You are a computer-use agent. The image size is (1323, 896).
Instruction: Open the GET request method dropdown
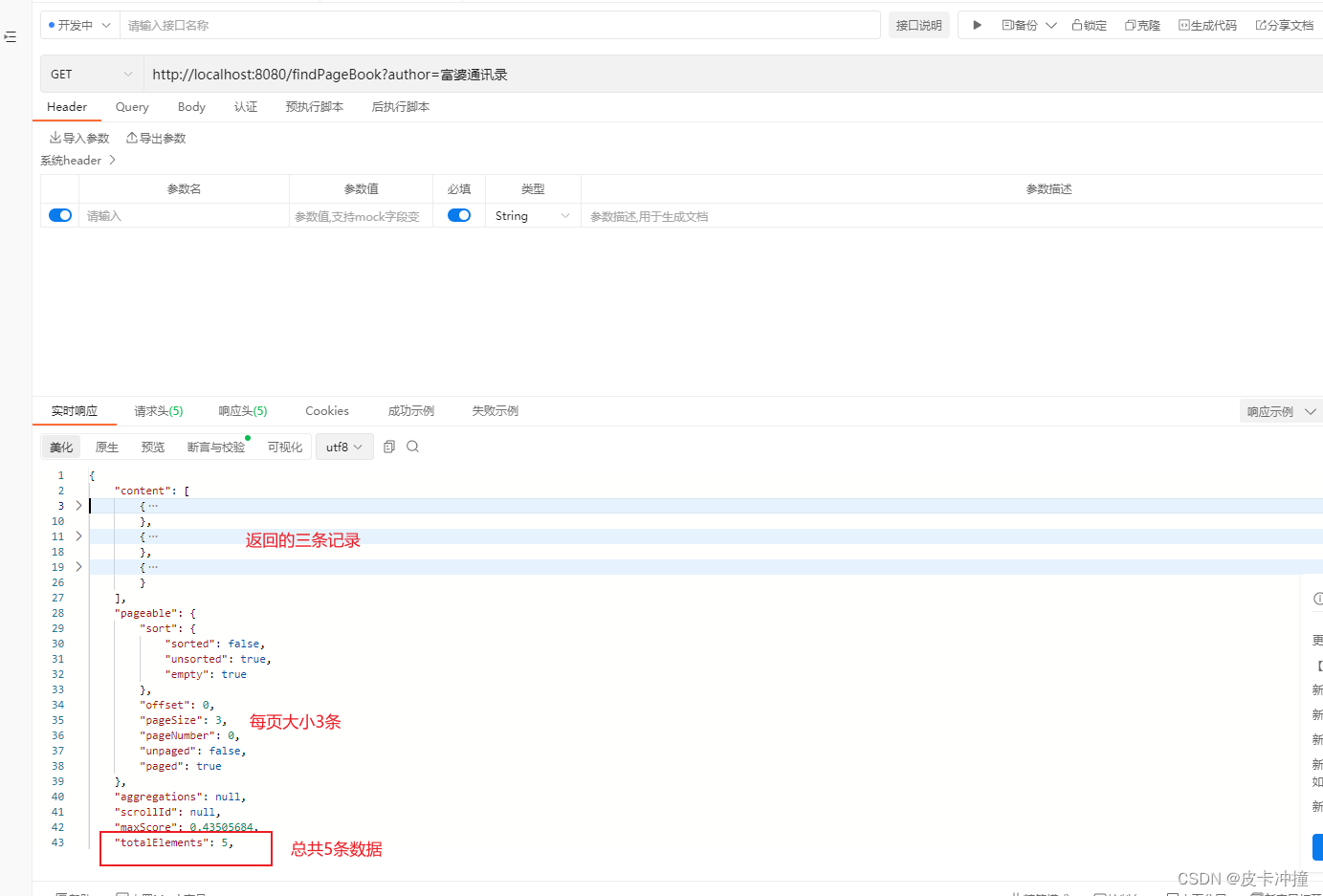(92, 74)
